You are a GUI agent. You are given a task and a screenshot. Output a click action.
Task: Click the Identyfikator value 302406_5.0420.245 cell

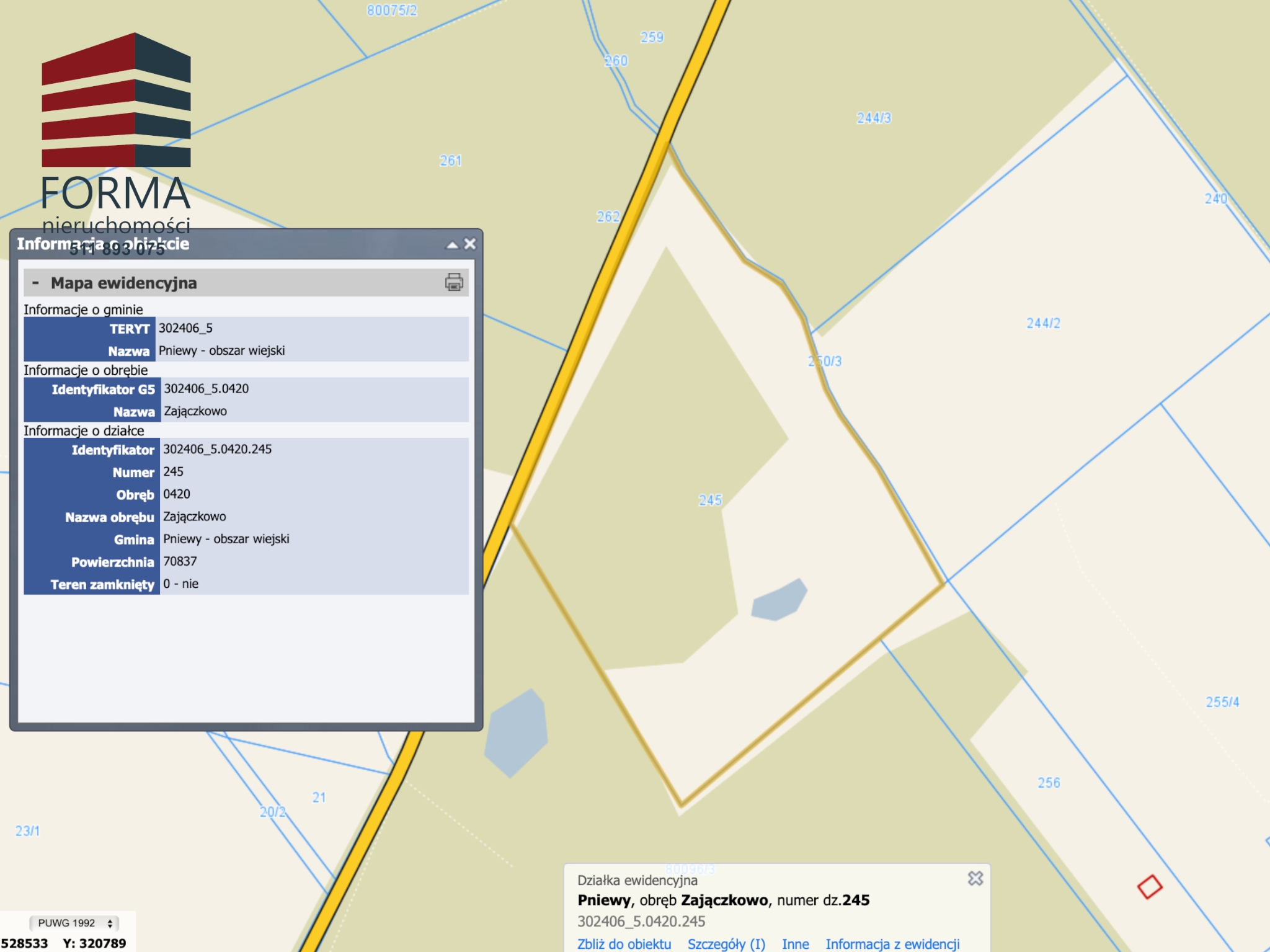pos(218,450)
